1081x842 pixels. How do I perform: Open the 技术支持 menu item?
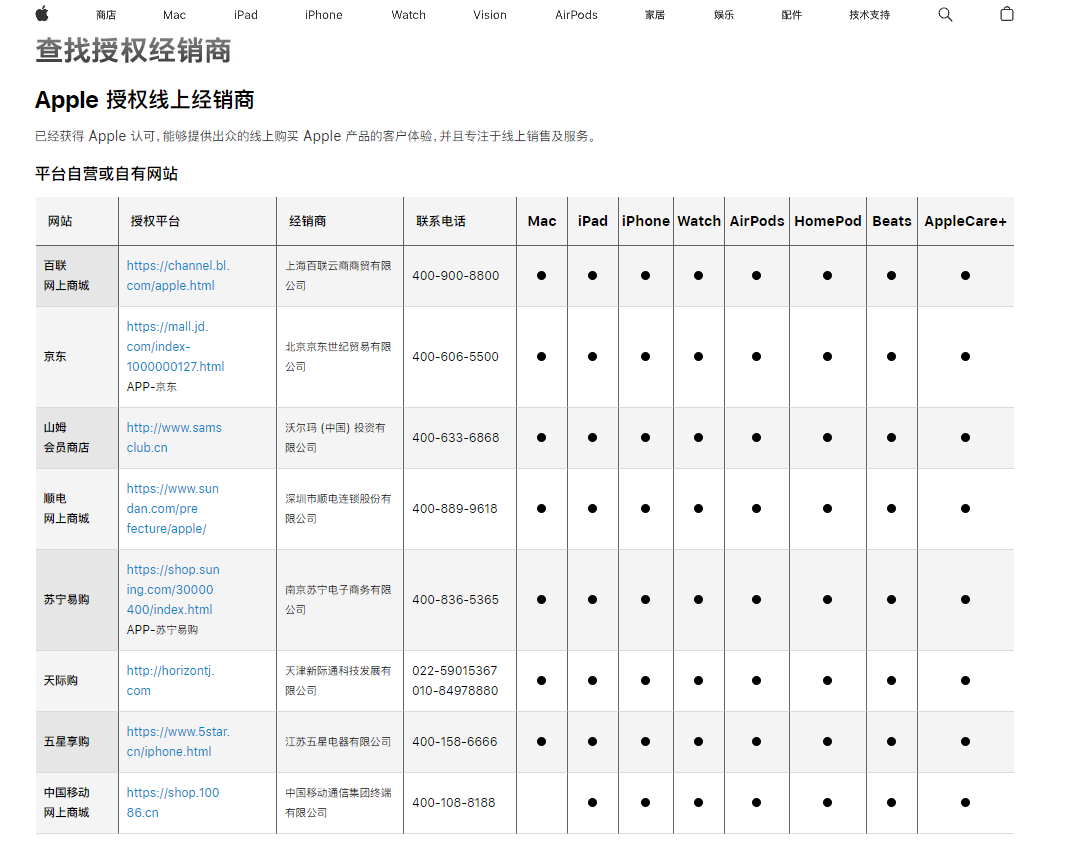click(869, 15)
